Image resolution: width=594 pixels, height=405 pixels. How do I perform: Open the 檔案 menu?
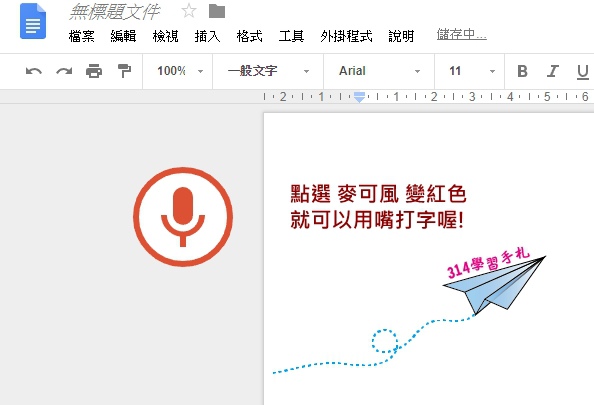pos(81,36)
